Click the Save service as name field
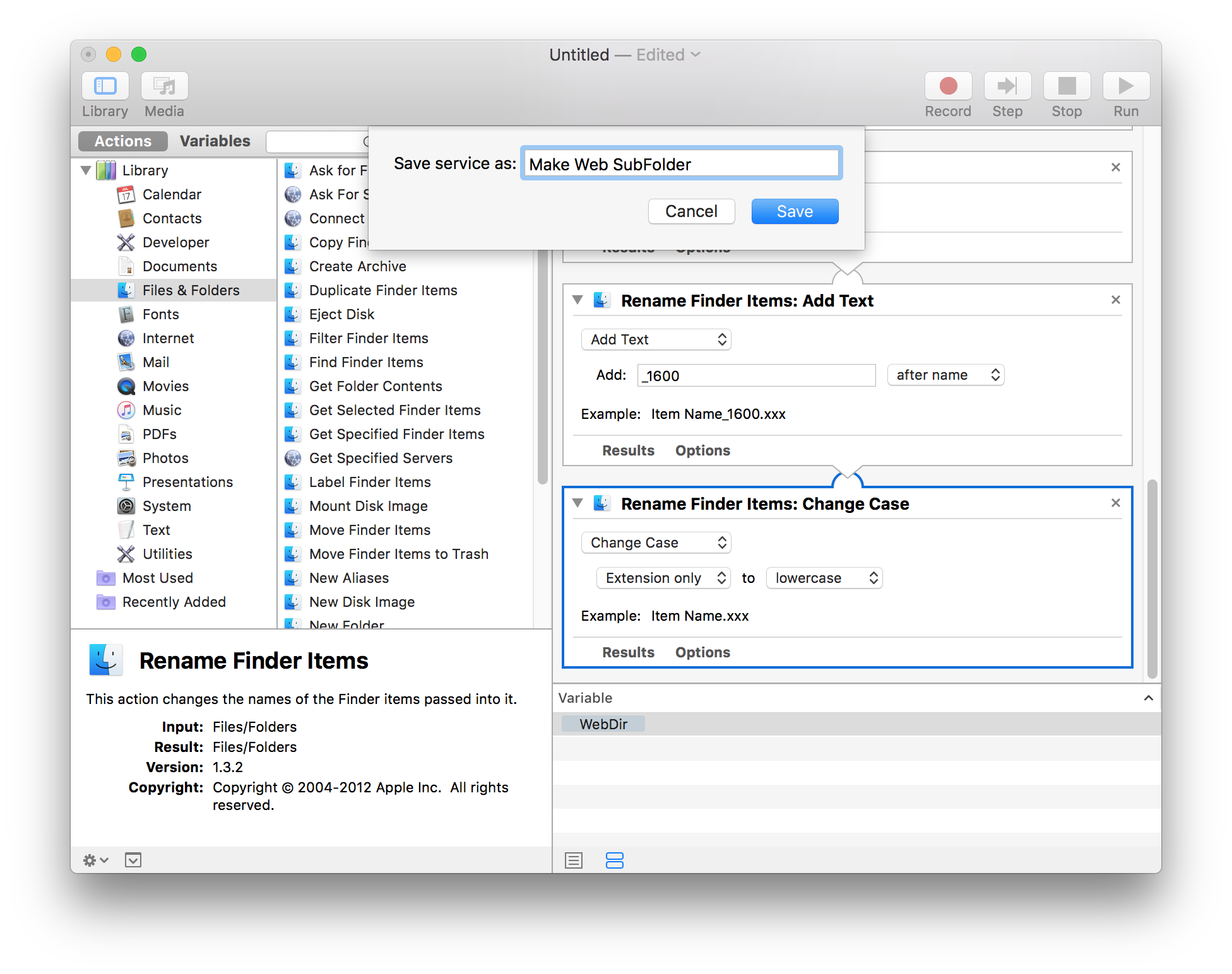Viewport: 1232px width, 974px height. pyautogui.click(x=681, y=164)
